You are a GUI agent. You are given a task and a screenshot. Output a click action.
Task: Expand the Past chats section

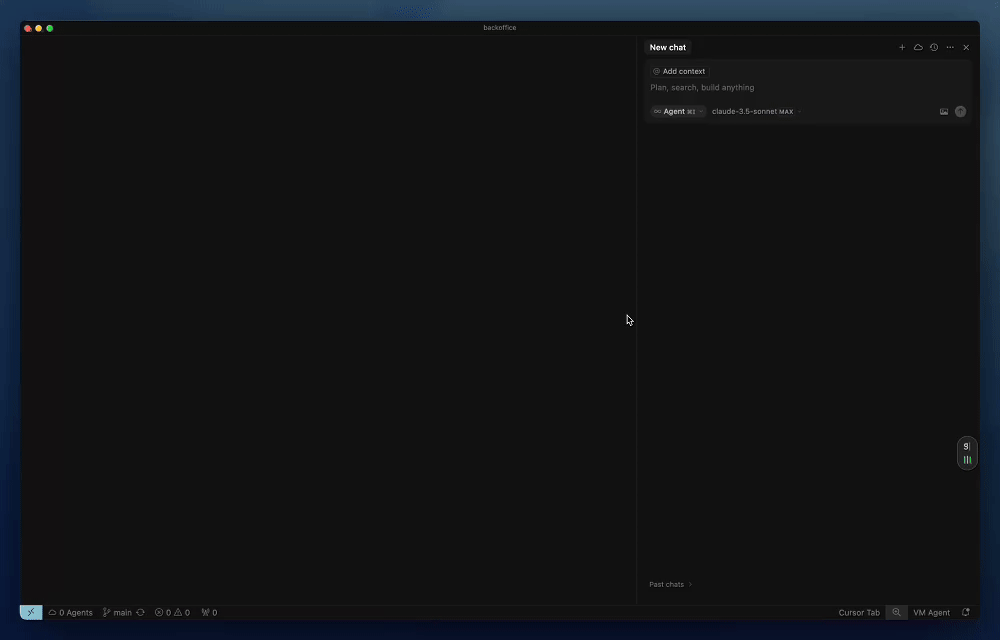pyautogui.click(x=670, y=584)
